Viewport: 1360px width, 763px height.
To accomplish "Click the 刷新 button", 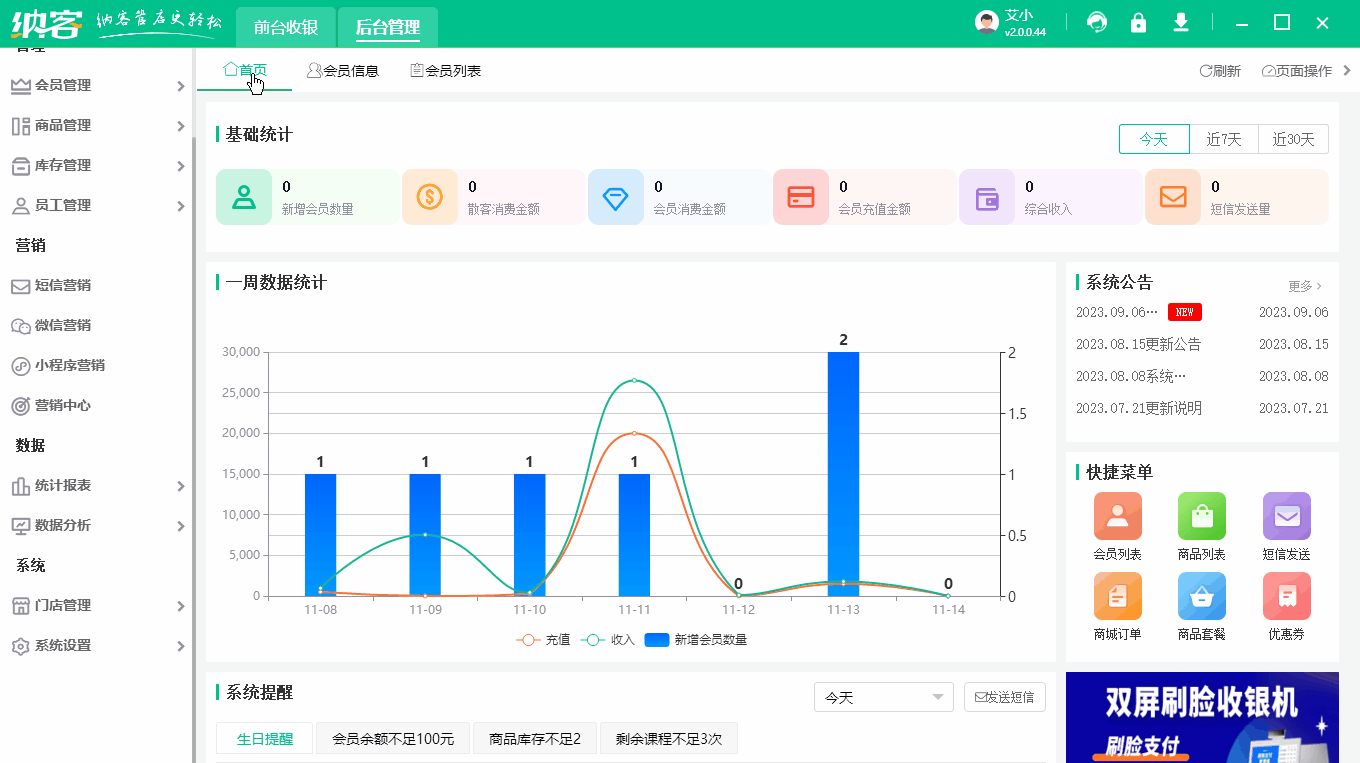I will click(1219, 70).
